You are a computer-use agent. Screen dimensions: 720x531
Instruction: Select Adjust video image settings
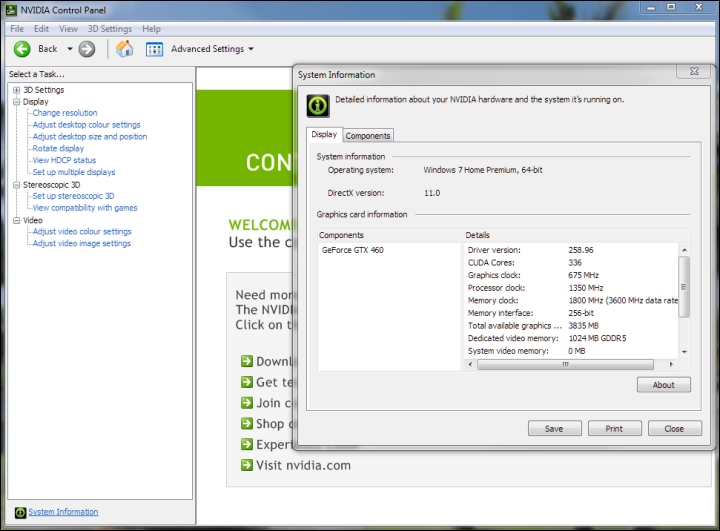(x=81, y=244)
